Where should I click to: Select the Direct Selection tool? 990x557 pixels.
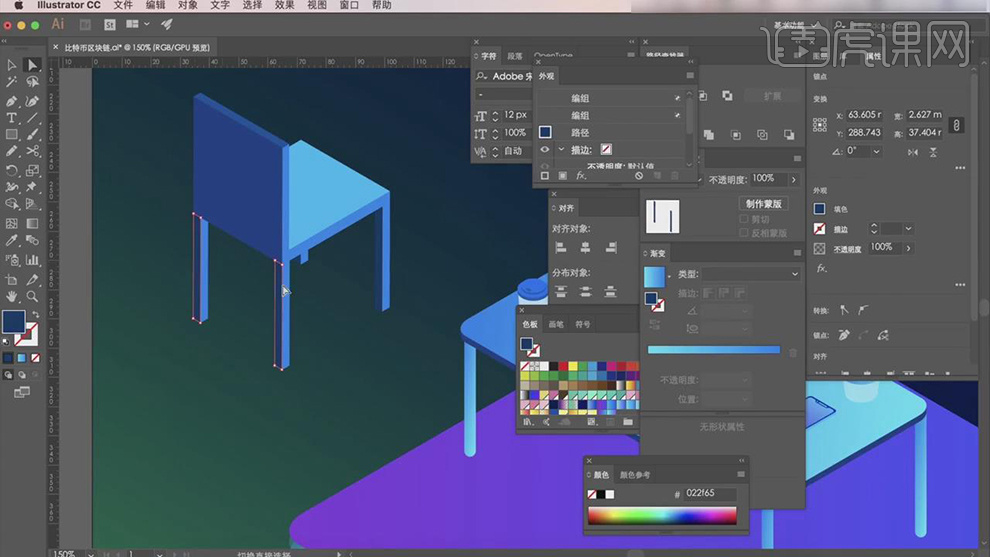(x=32, y=65)
